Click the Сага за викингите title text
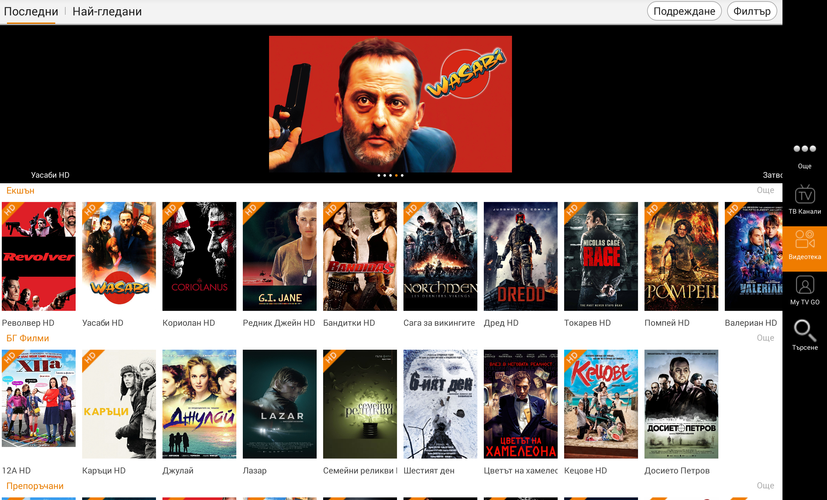827x500 pixels. tap(439, 323)
